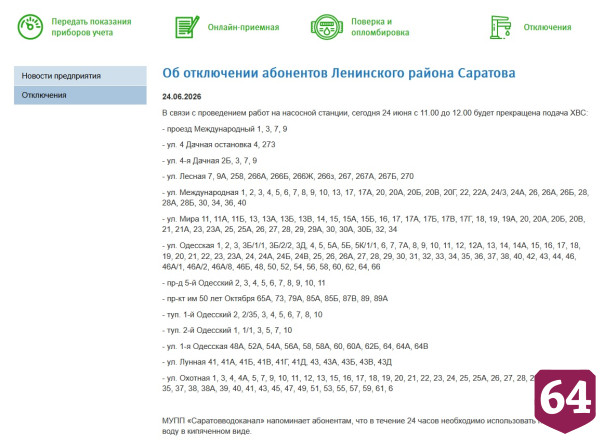Click the 'ул. Охотная' address list
Image resolution: width=603 pixels, height=440 pixels.
point(348,383)
